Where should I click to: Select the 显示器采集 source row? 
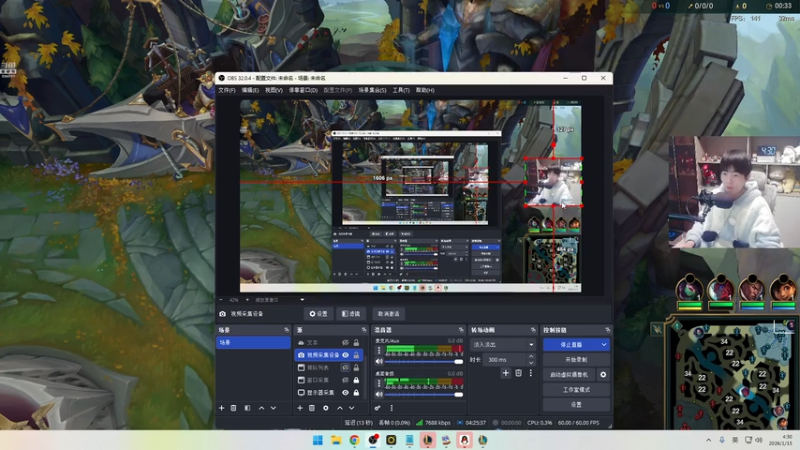click(x=329, y=392)
